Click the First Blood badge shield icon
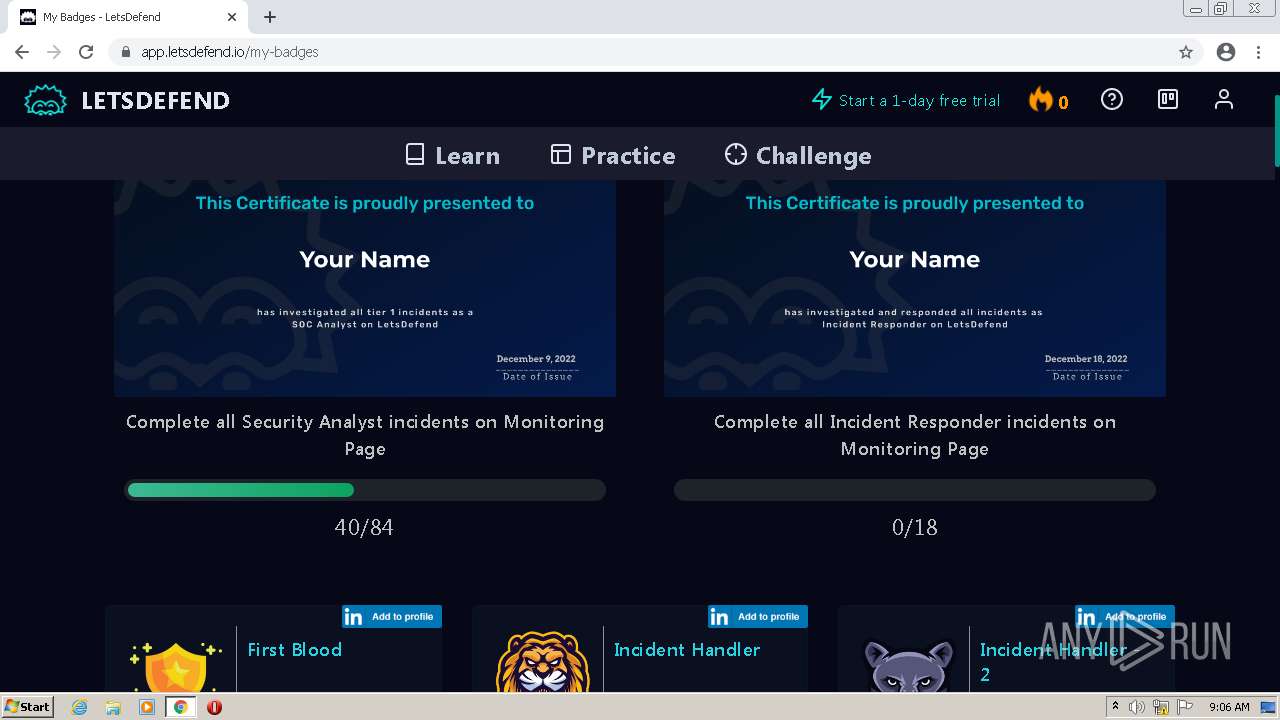This screenshot has height=720, width=1280. pyautogui.click(x=174, y=667)
